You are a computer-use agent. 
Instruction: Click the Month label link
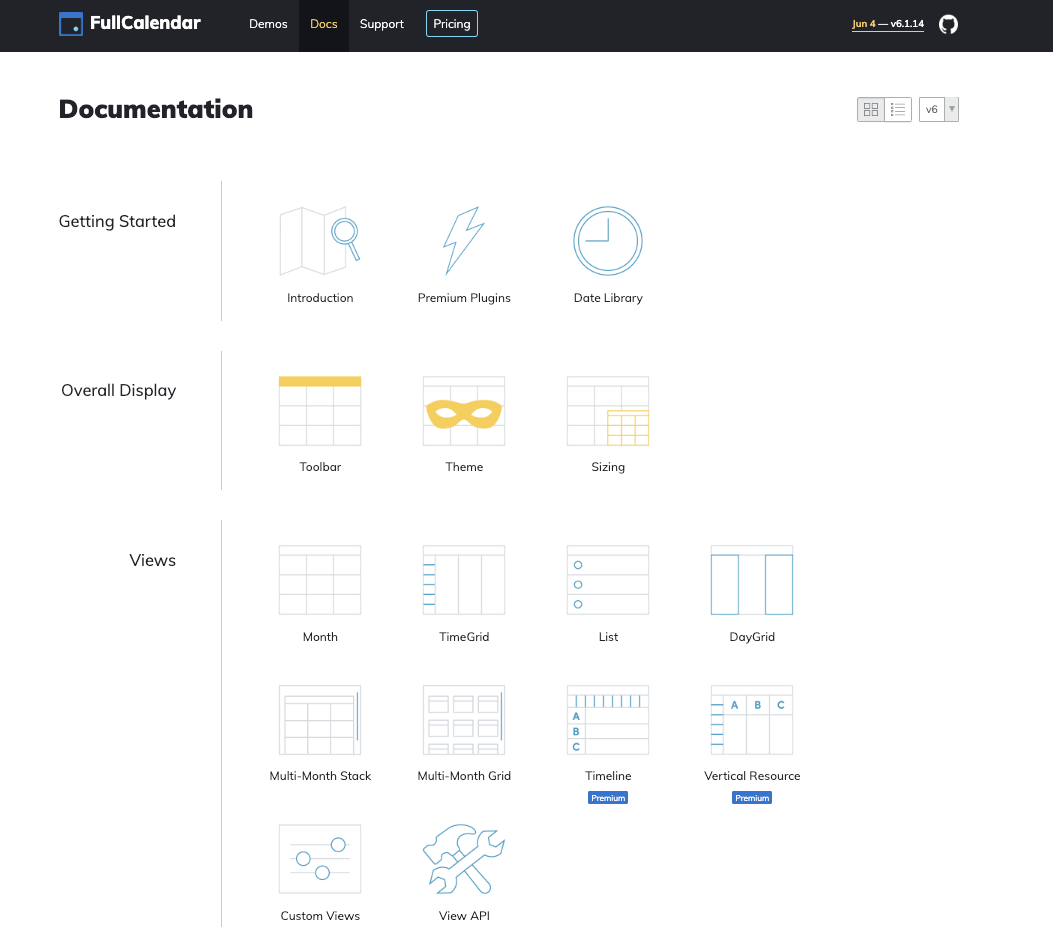(x=320, y=637)
